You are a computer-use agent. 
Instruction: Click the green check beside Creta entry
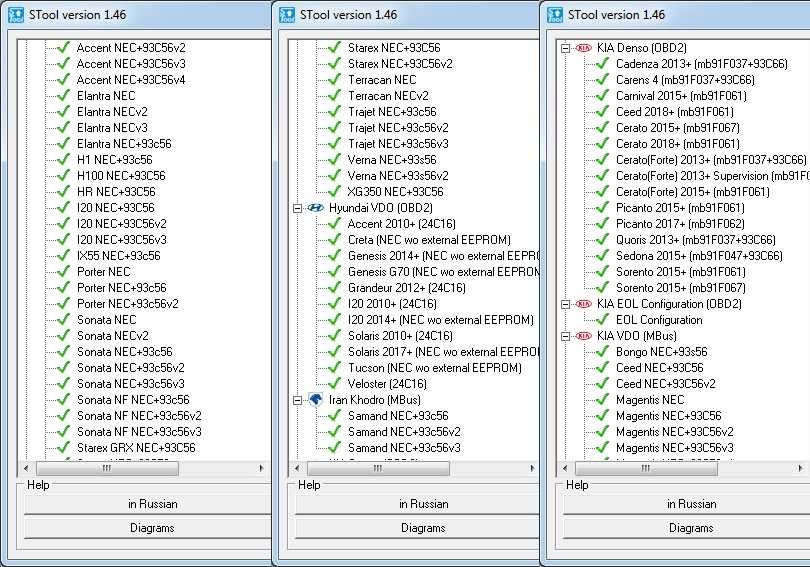click(x=334, y=240)
